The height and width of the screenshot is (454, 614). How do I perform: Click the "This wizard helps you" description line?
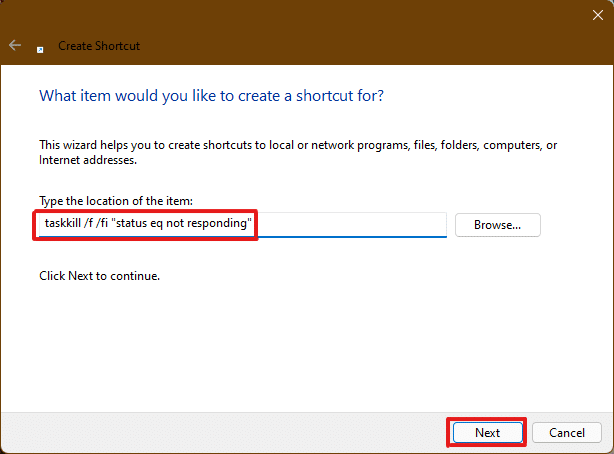[x=298, y=145]
